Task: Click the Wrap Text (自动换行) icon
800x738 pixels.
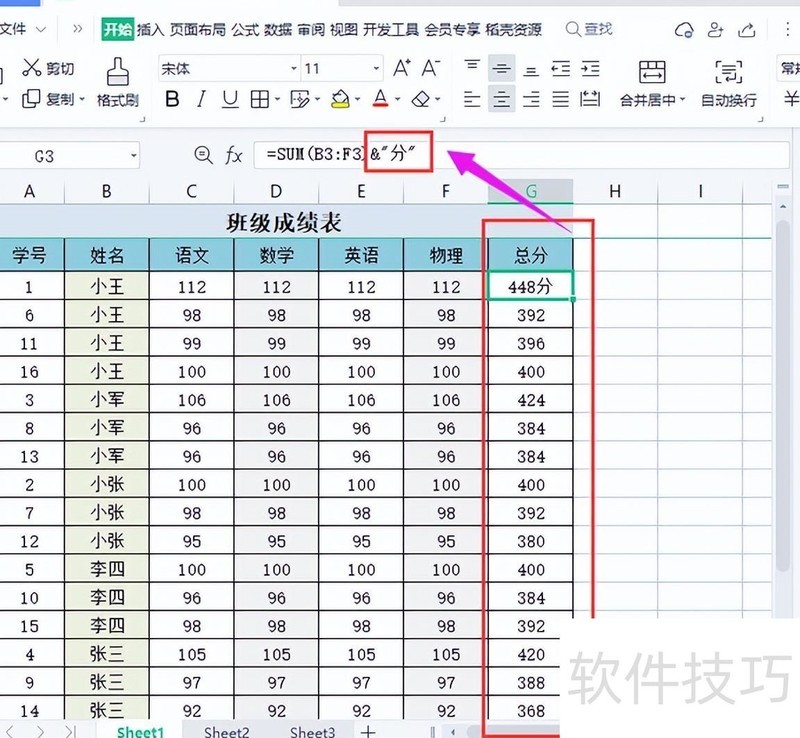Action: [729, 72]
